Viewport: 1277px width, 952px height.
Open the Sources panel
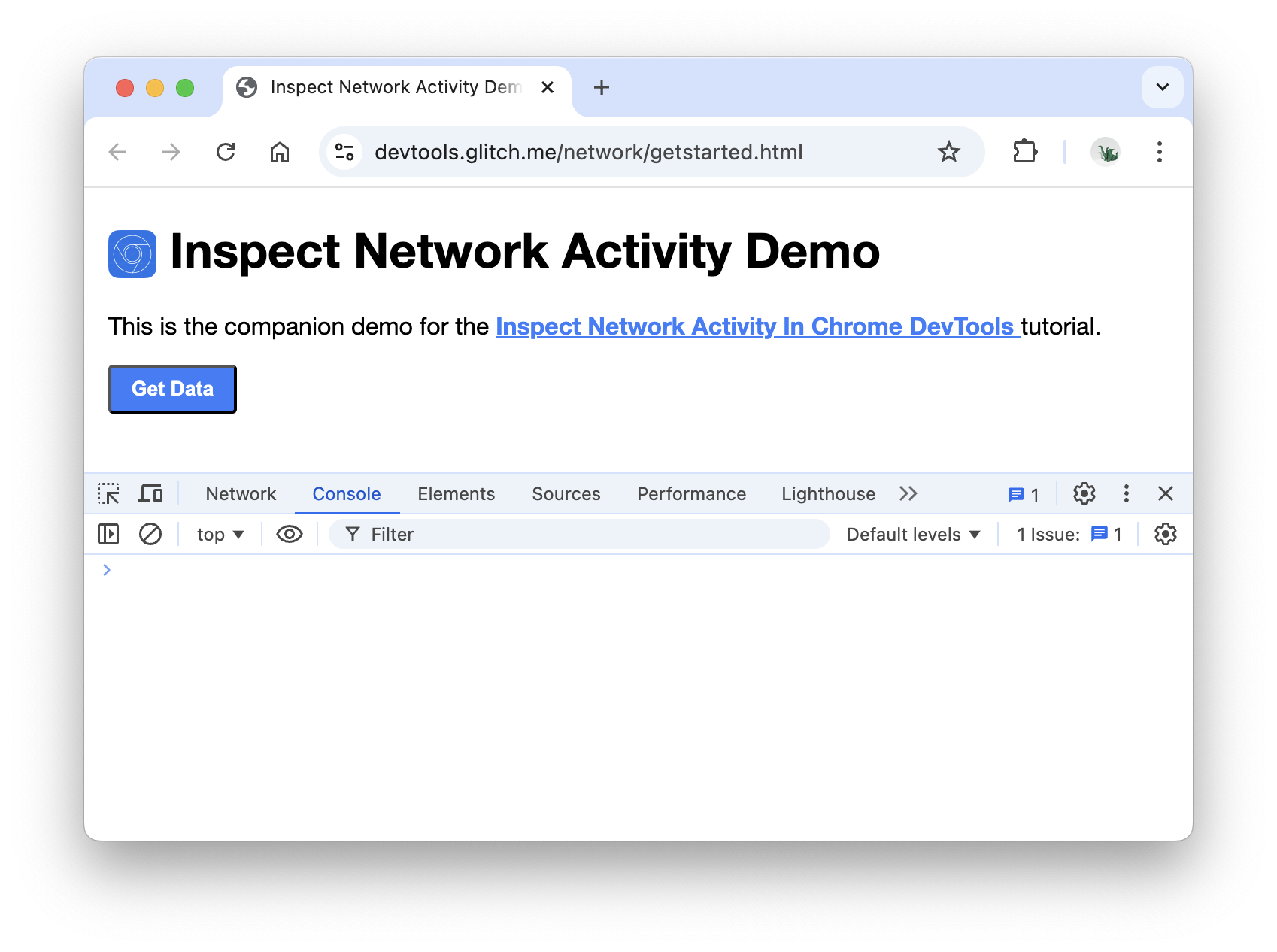coord(566,493)
